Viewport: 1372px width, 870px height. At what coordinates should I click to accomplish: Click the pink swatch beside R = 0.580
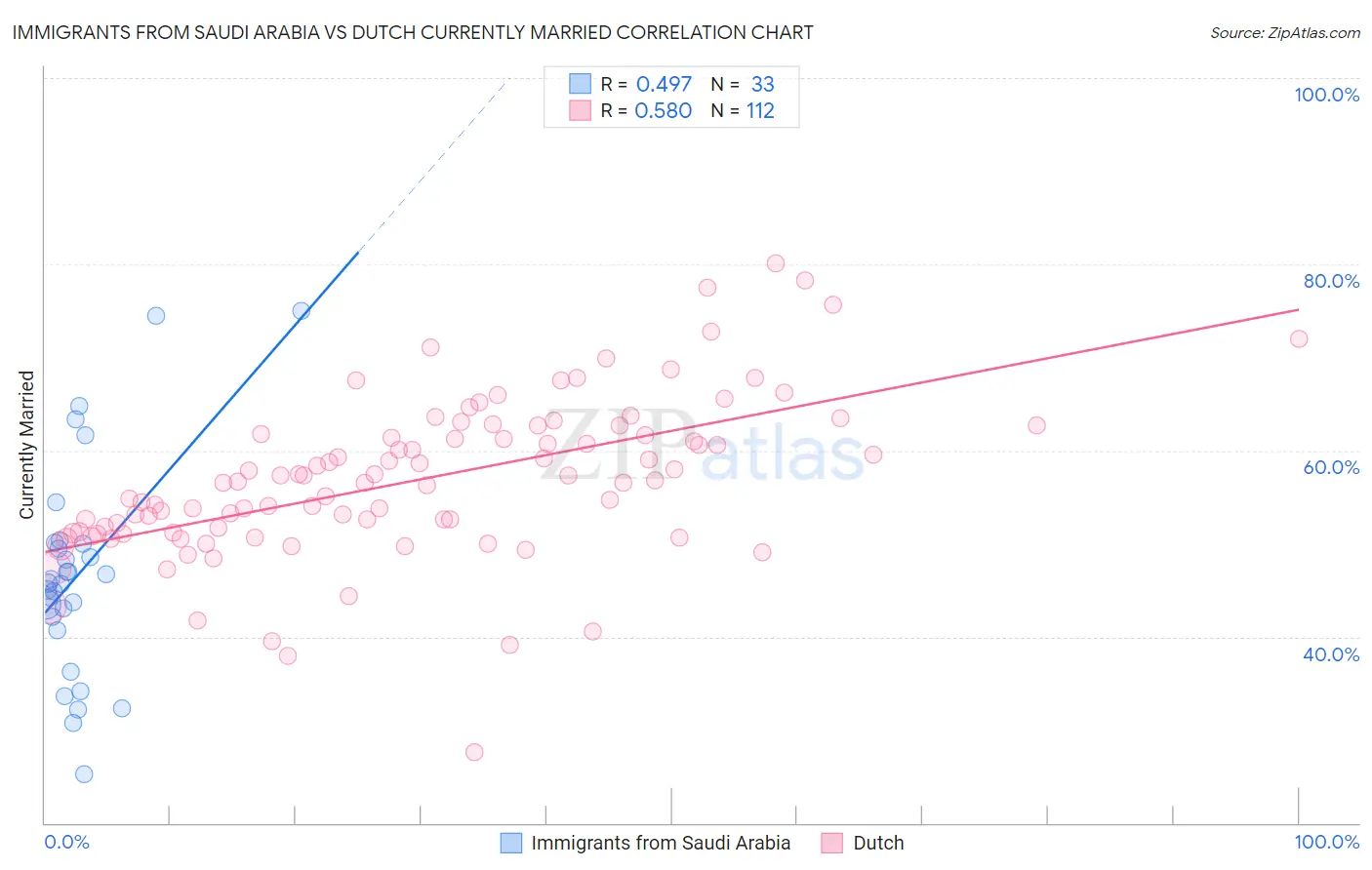[x=580, y=110]
